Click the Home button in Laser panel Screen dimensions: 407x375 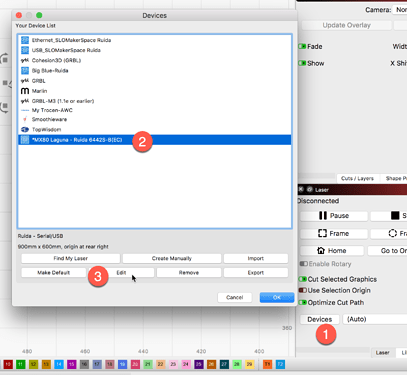pyautogui.click(x=332, y=251)
